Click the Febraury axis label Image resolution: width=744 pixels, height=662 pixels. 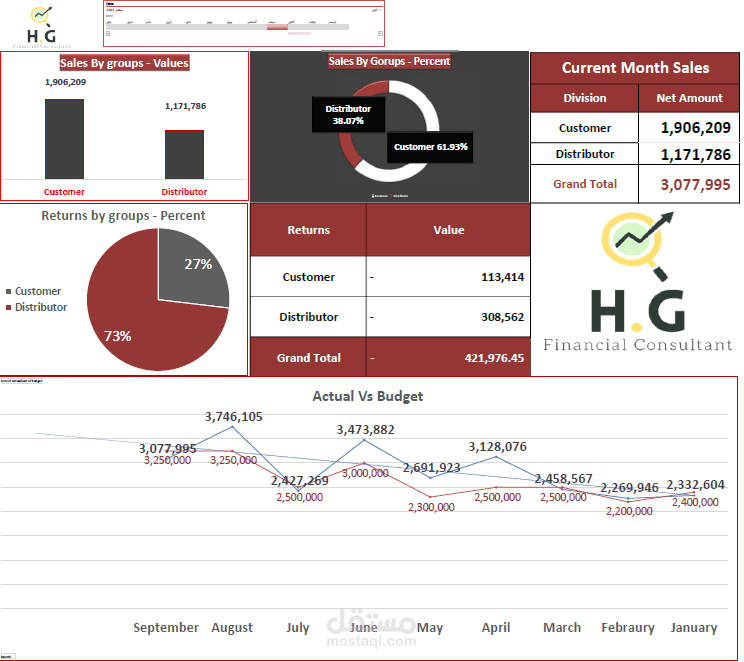pos(628,627)
